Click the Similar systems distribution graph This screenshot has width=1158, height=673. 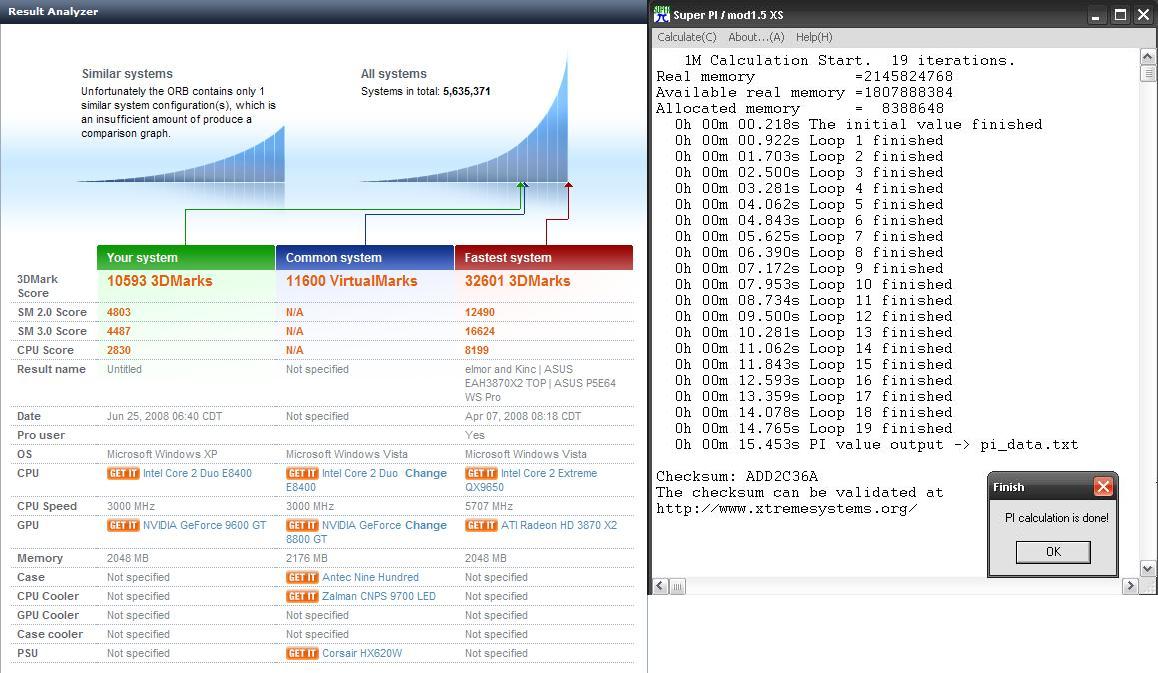pyautogui.click(x=181, y=154)
